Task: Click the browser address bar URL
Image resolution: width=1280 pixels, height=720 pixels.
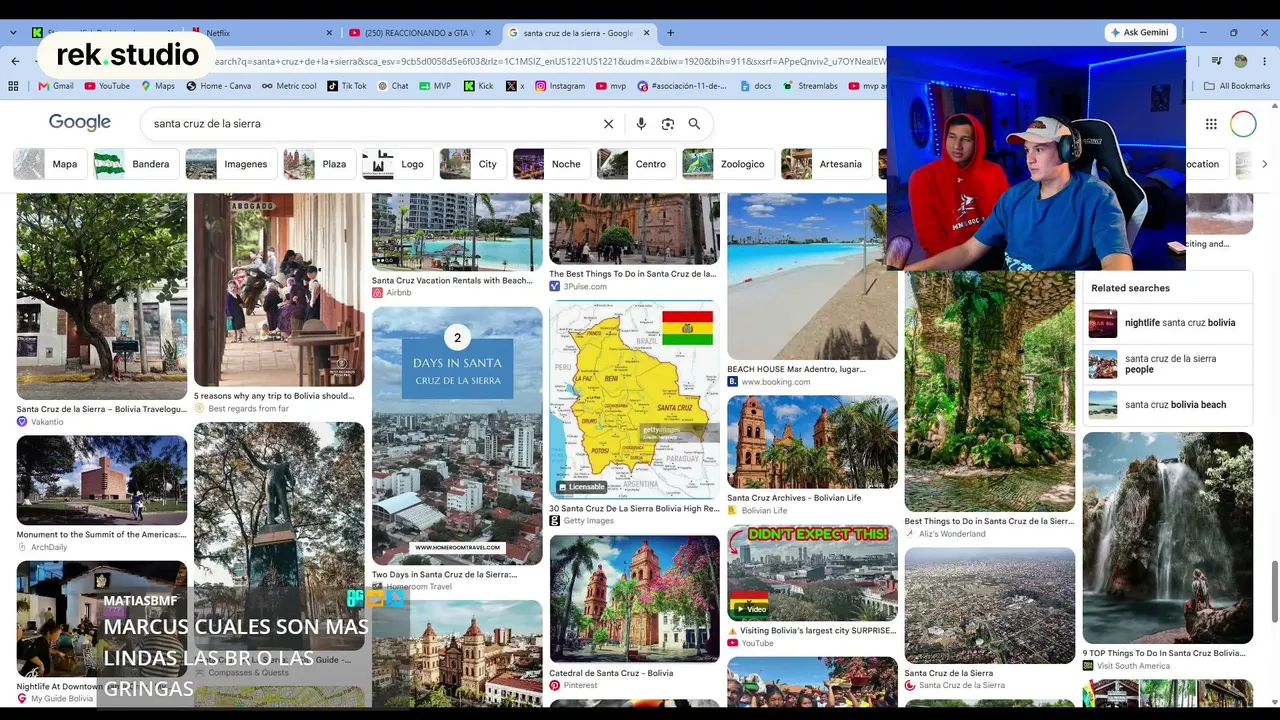Action: (550, 61)
